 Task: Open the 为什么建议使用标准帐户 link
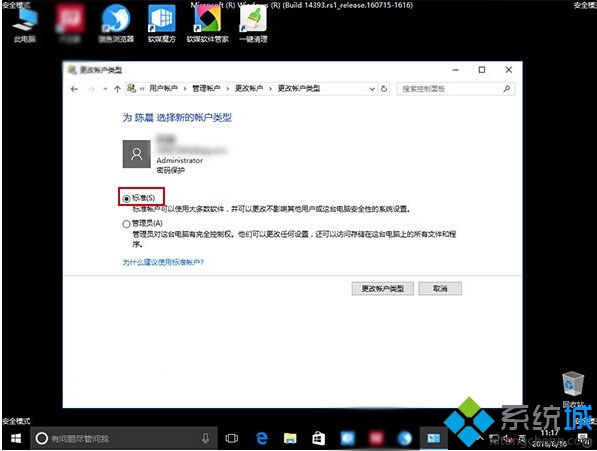click(x=163, y=262)
